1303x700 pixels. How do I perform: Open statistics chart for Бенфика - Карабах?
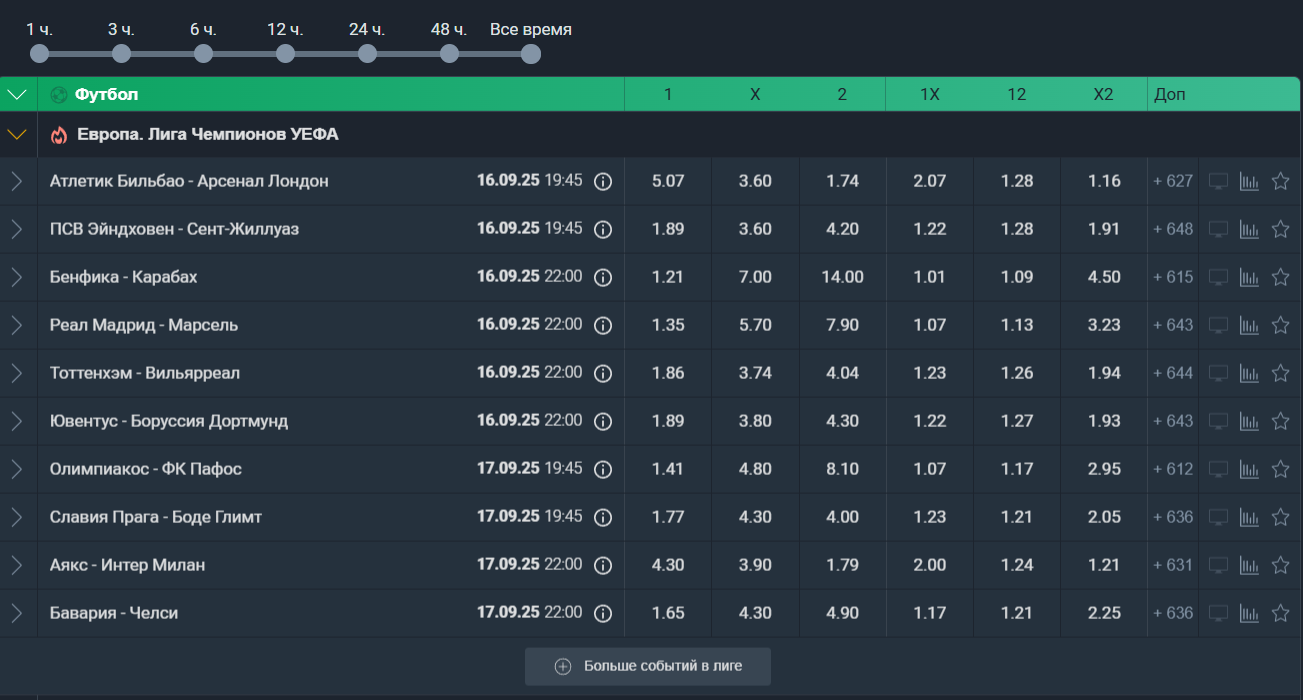[1249, 277]
